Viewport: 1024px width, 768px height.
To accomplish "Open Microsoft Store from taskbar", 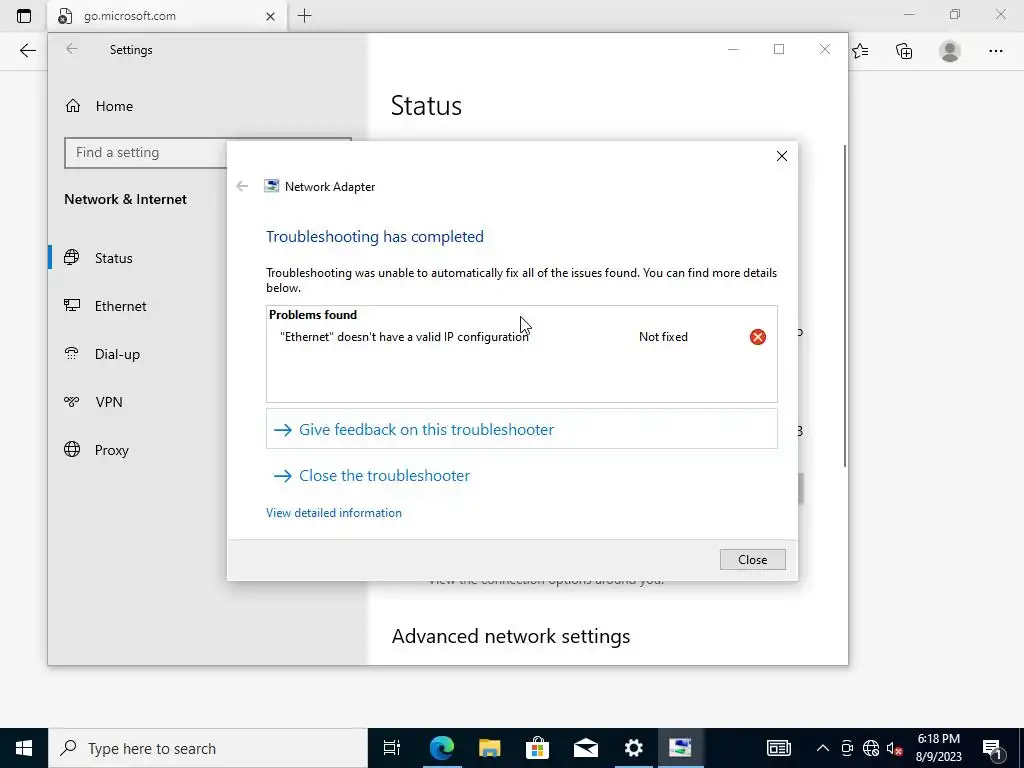I will click(x=537, y=748).
